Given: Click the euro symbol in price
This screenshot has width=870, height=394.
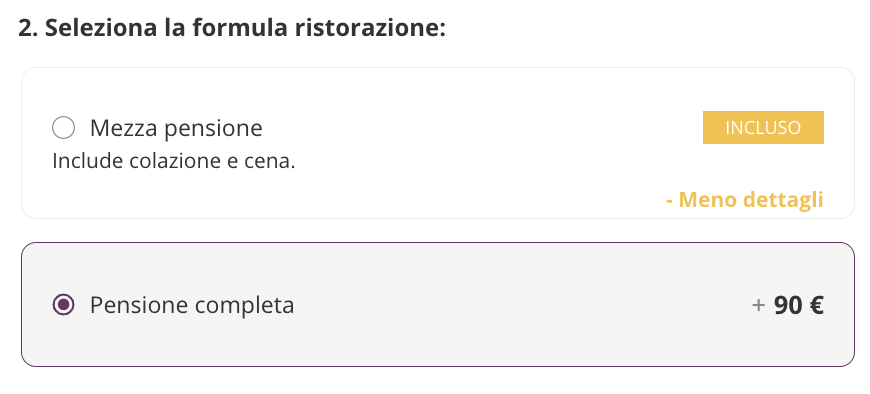Looking at the screenshot, I should tap(817, 305).
